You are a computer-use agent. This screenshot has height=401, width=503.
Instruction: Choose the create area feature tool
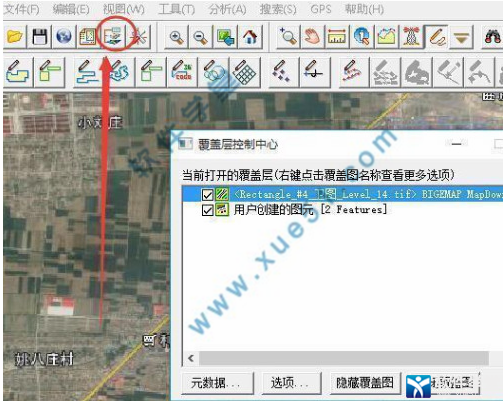pos(18,72)
